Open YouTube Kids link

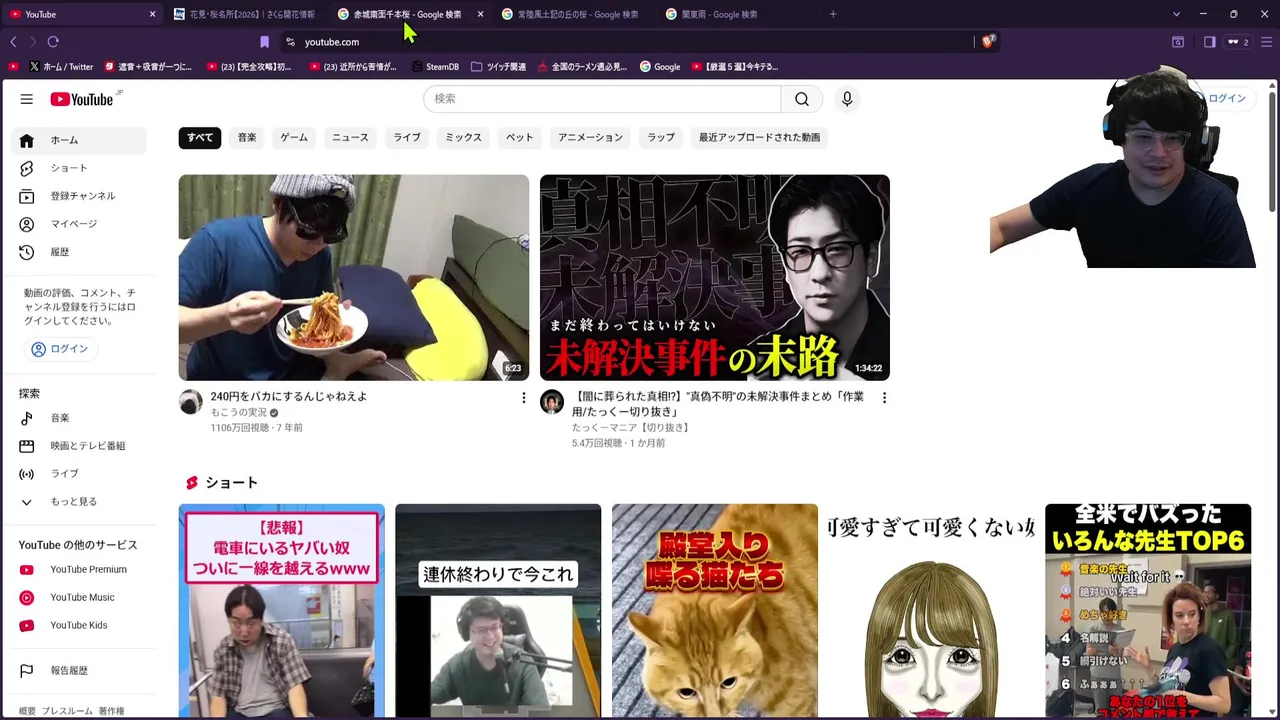pyautogui.click(x=78, y=626)
